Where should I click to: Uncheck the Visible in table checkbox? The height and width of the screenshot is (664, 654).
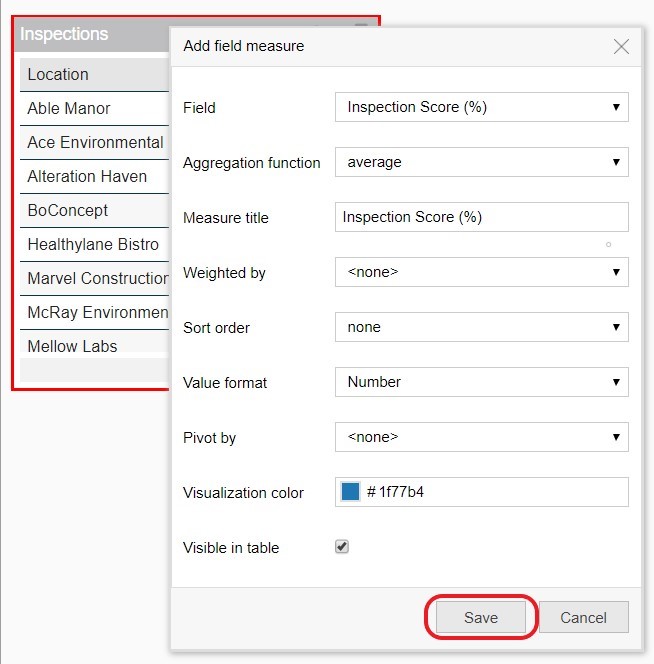(x=342, y=547)
